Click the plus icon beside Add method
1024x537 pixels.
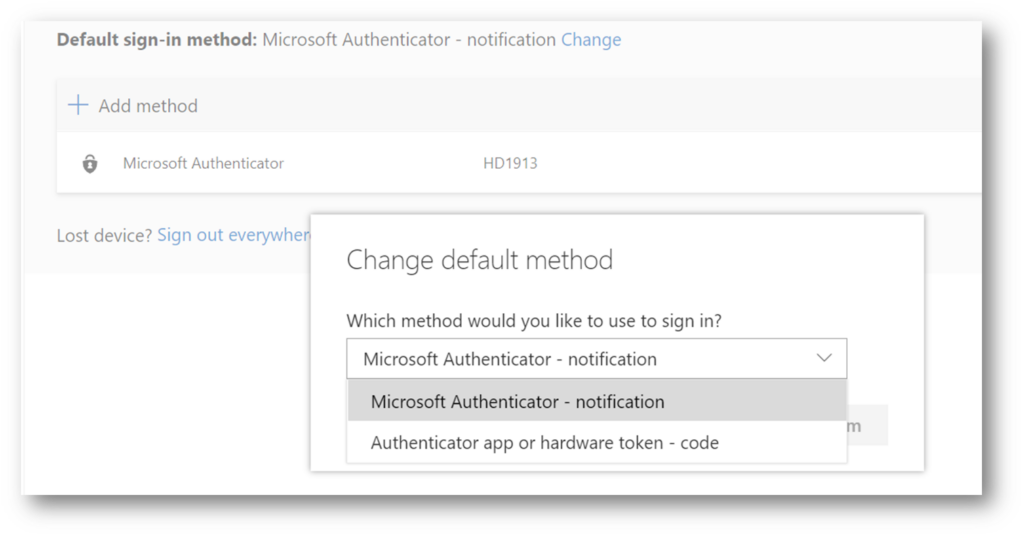click(x=78, y=105)
